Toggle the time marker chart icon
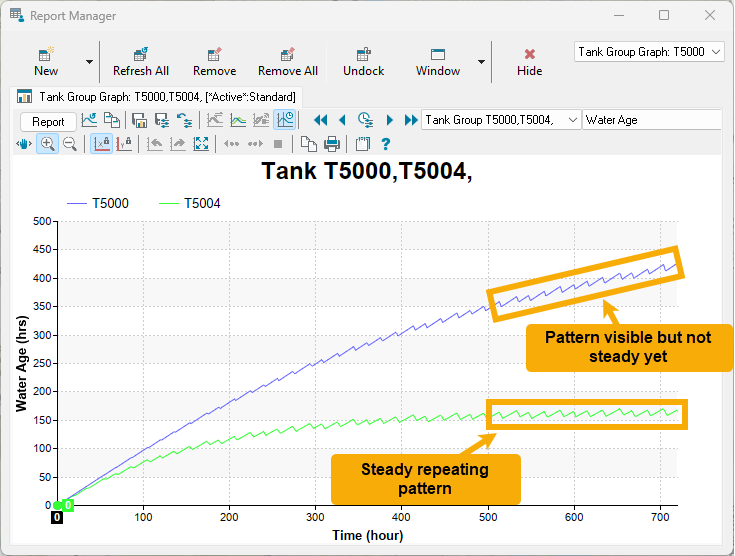The image size is (735, 556). (285, 120)
